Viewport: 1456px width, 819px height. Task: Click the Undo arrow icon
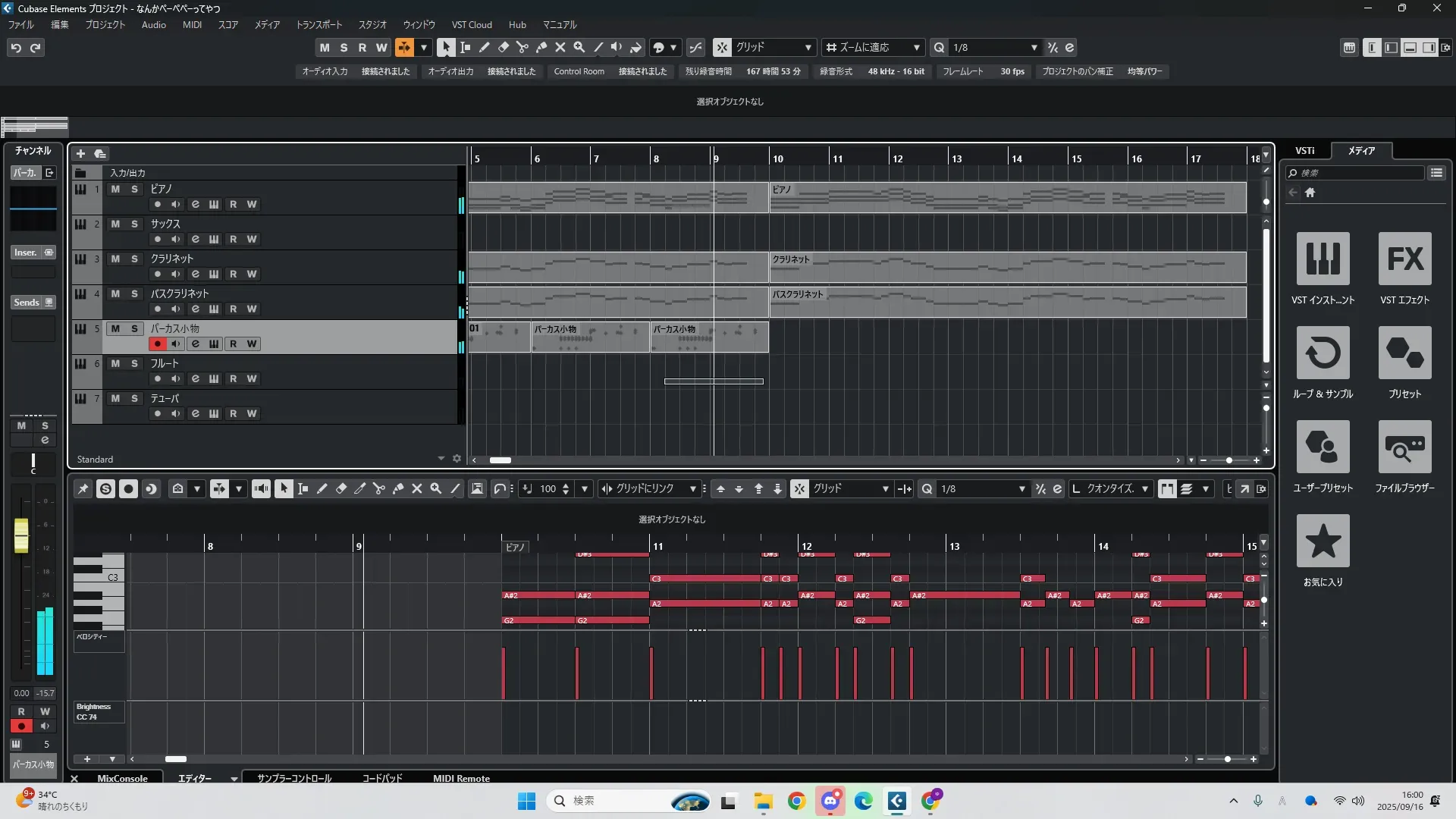pyautogui.click(x=16, y=48)
